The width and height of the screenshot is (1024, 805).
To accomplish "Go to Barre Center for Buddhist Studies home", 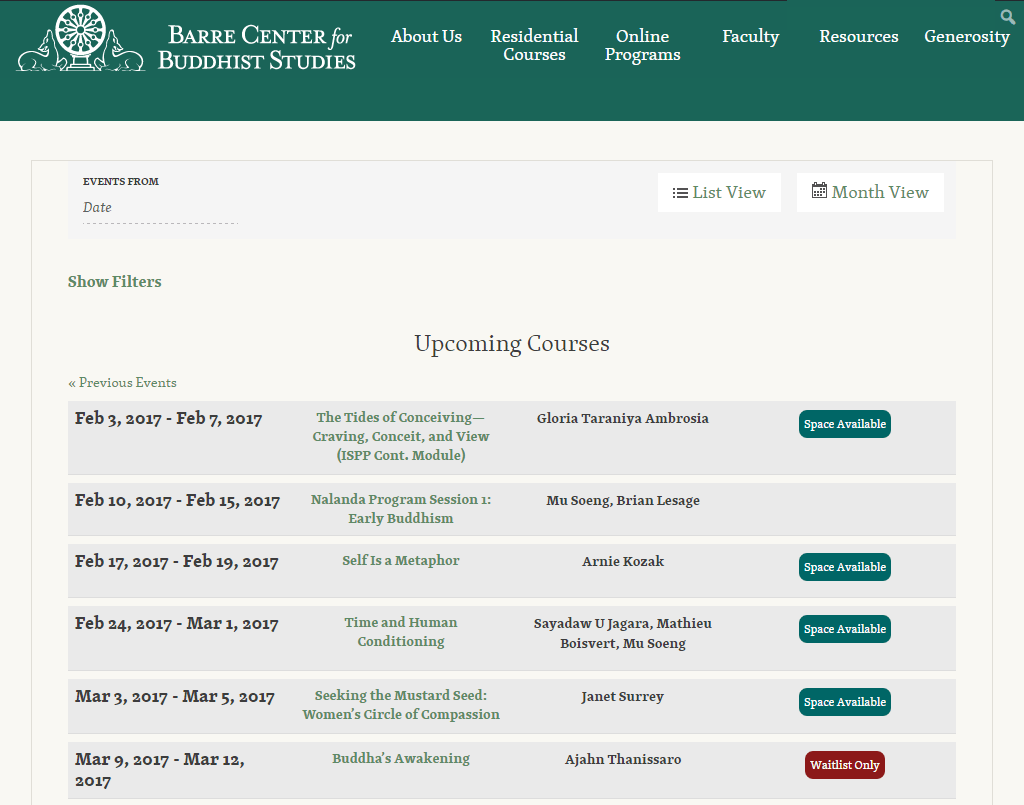I will [x=256, y=47].
